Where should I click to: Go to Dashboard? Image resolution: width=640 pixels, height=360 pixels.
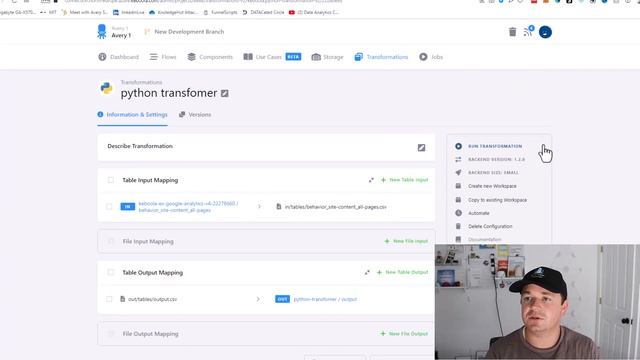tap(118, 57)
